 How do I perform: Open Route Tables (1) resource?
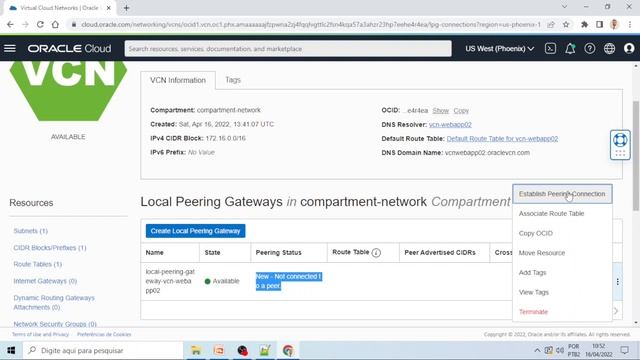tap(38, 264)
